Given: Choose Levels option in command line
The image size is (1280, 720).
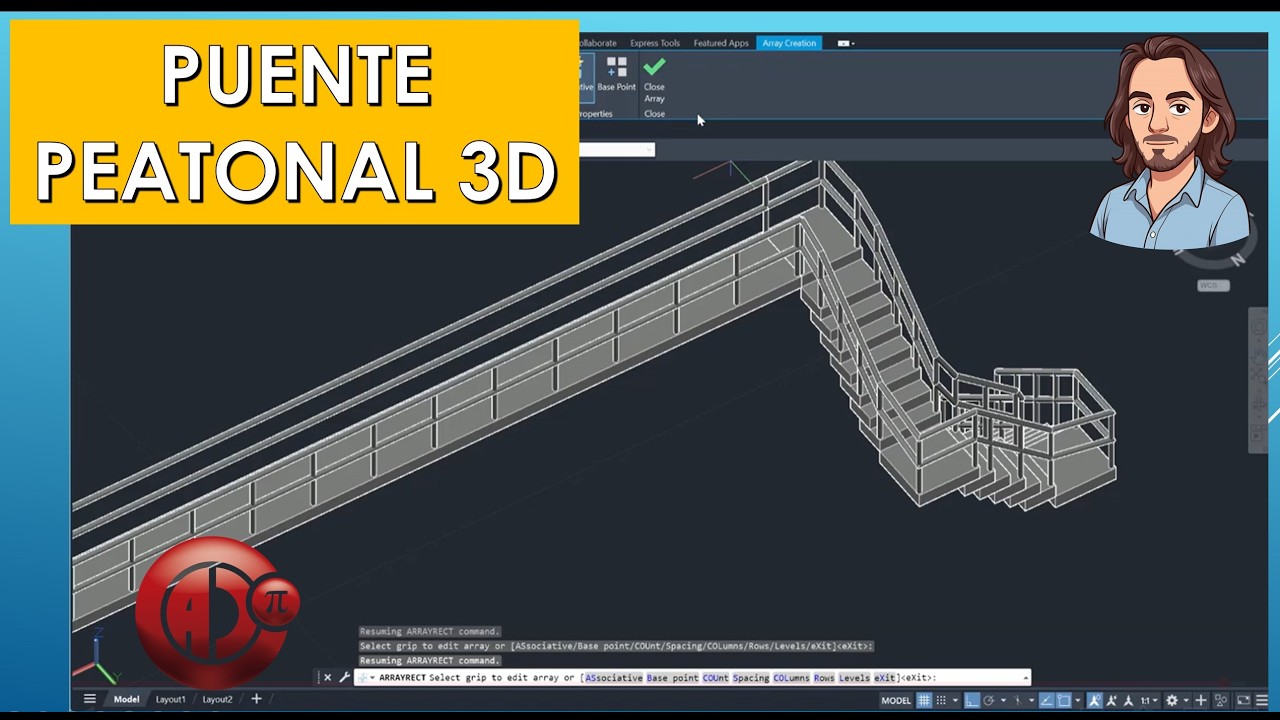Looking at the screenshot, I should point(854,677).
